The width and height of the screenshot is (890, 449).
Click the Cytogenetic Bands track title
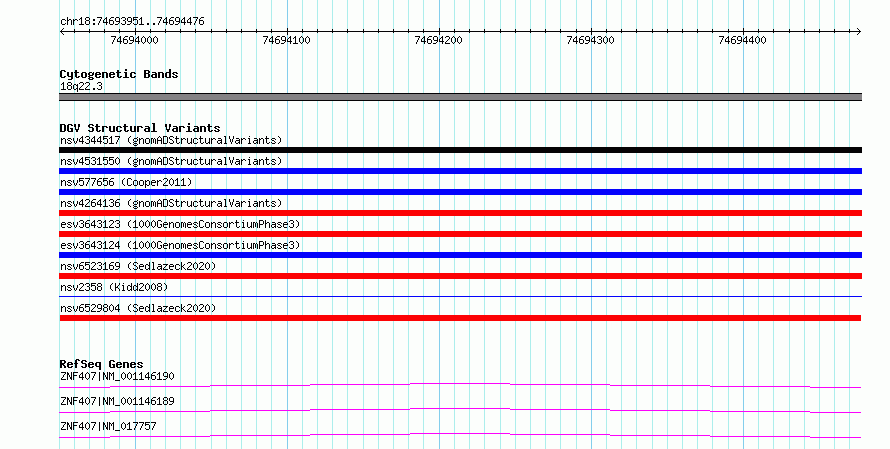pos(119,74)
